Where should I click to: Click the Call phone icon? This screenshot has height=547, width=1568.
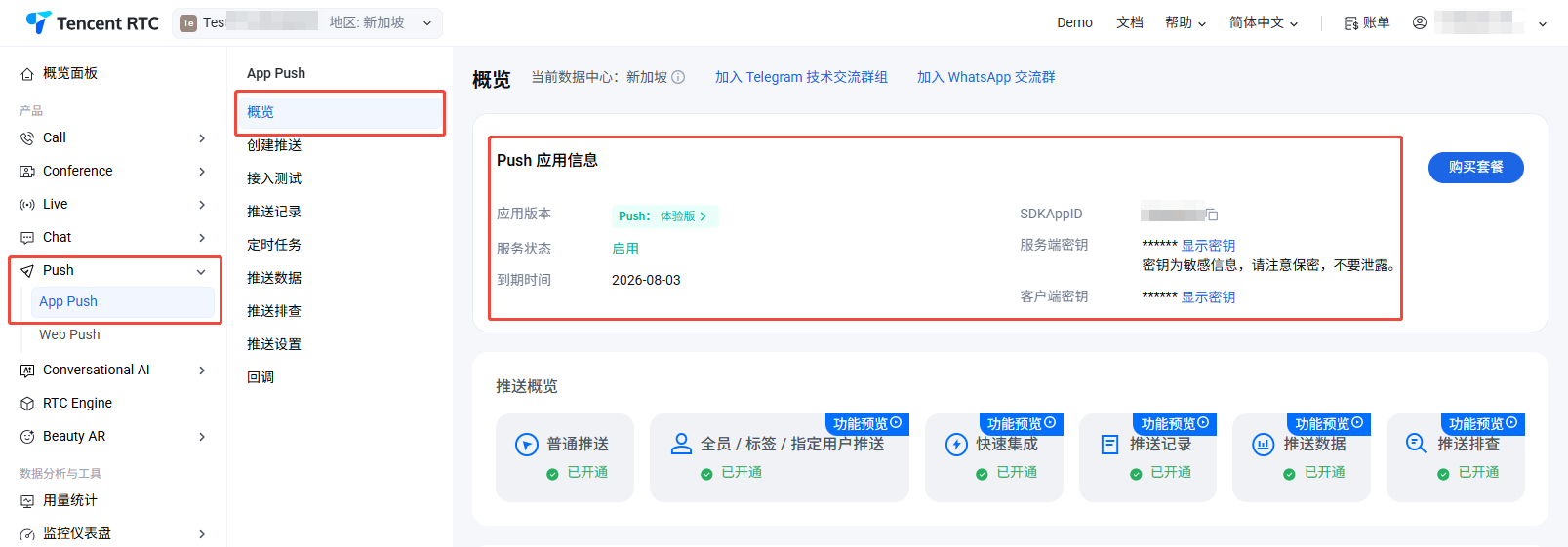pyautogui.click(x=27, y=138)
